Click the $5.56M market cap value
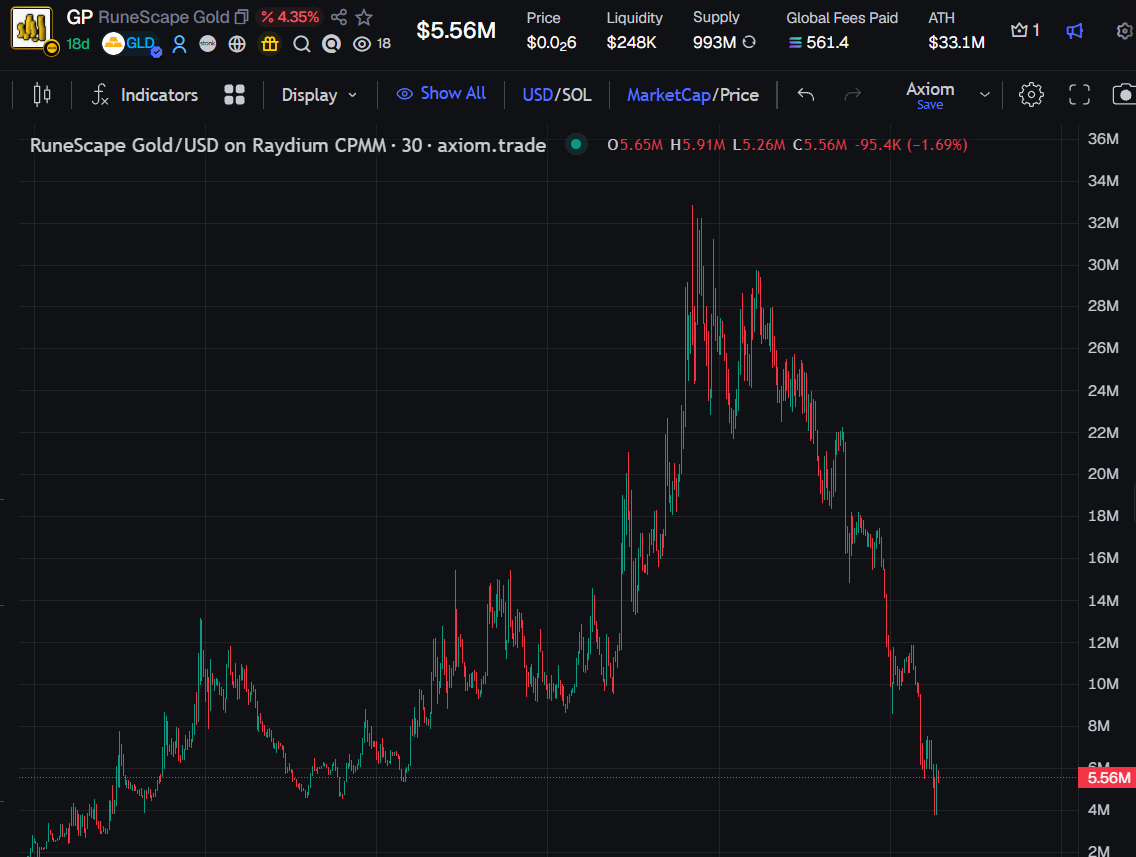The height and width of the screenshot is (857, 1136). coord(456,30)
